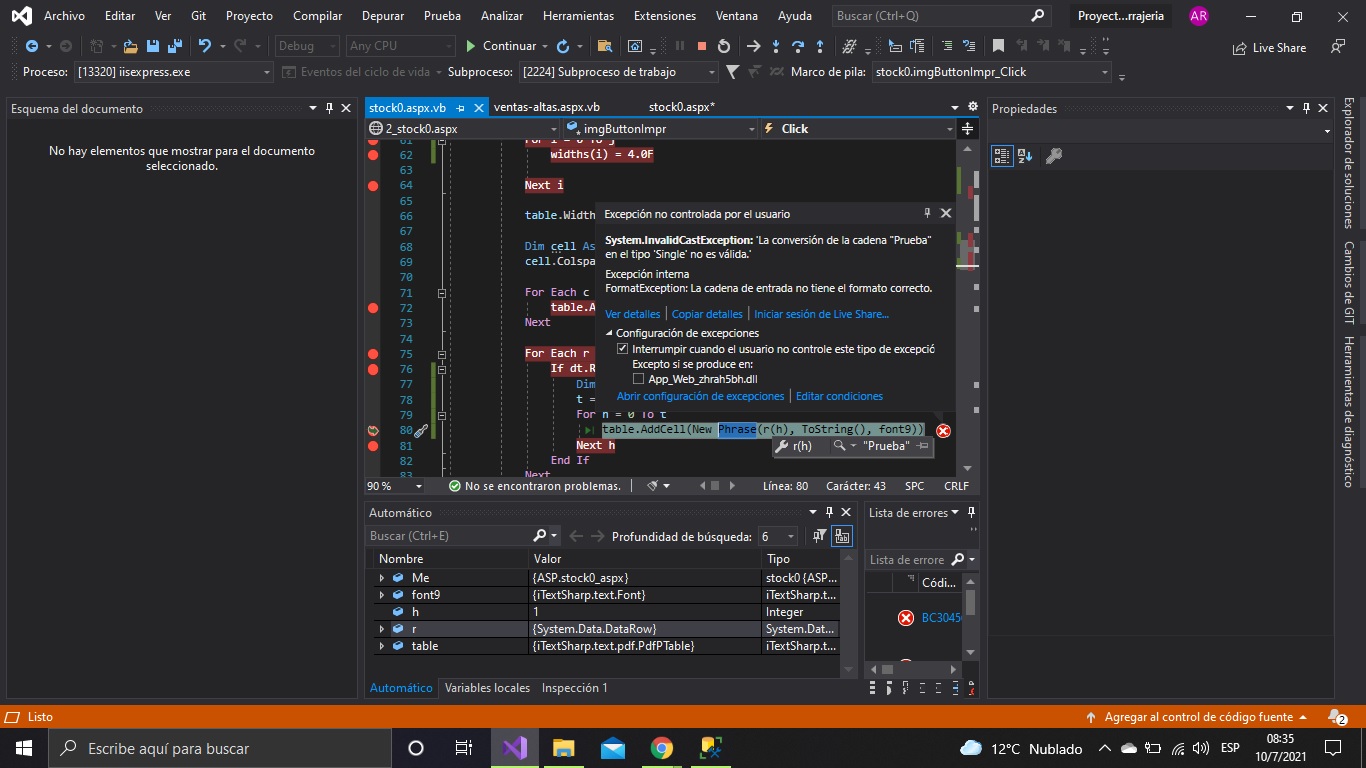Viewport: 1366px width, 768px height.
Task: Toggle breakpoint on line 76
Action: 373,370
